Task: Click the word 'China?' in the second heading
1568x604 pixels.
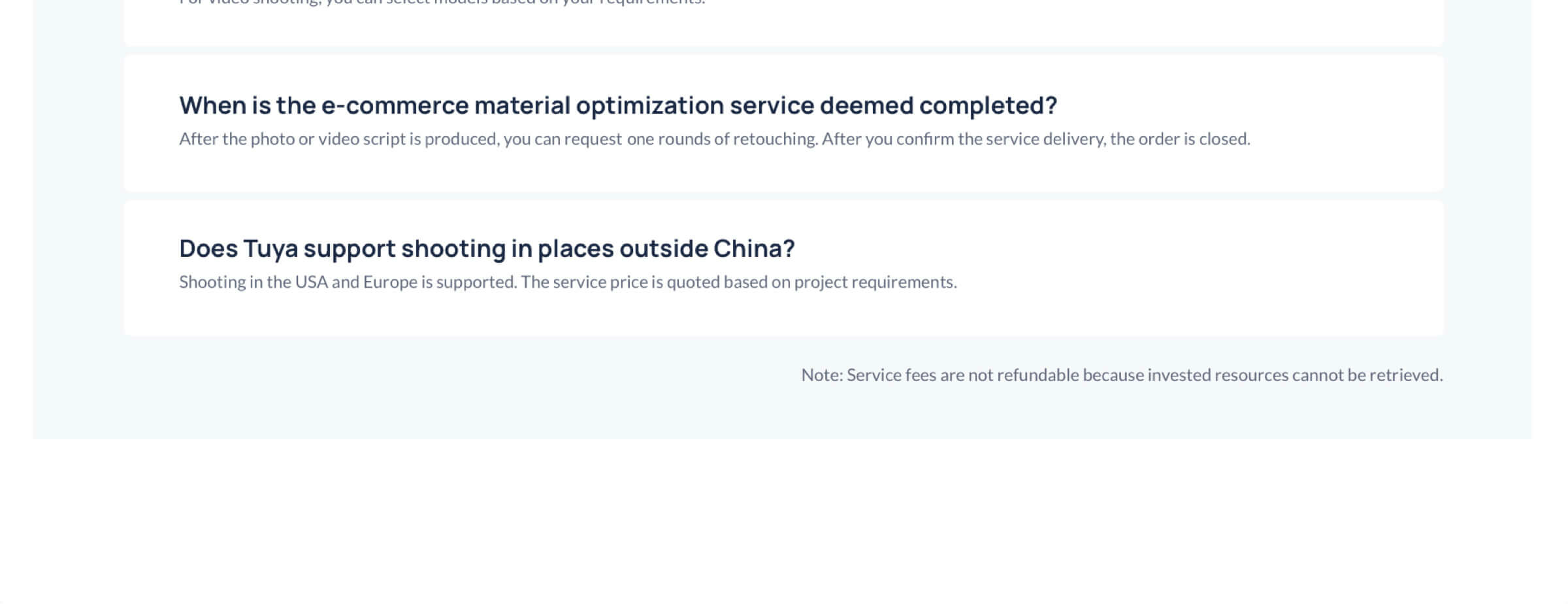Action: coord(754,248)
